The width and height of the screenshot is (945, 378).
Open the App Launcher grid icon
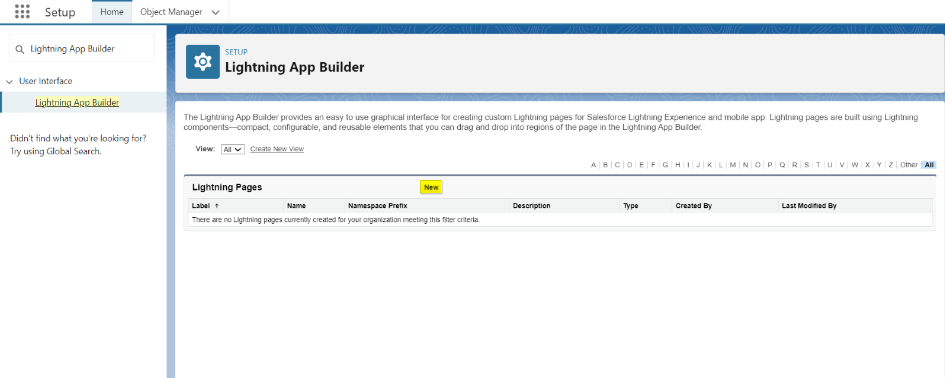click(22, 12)
